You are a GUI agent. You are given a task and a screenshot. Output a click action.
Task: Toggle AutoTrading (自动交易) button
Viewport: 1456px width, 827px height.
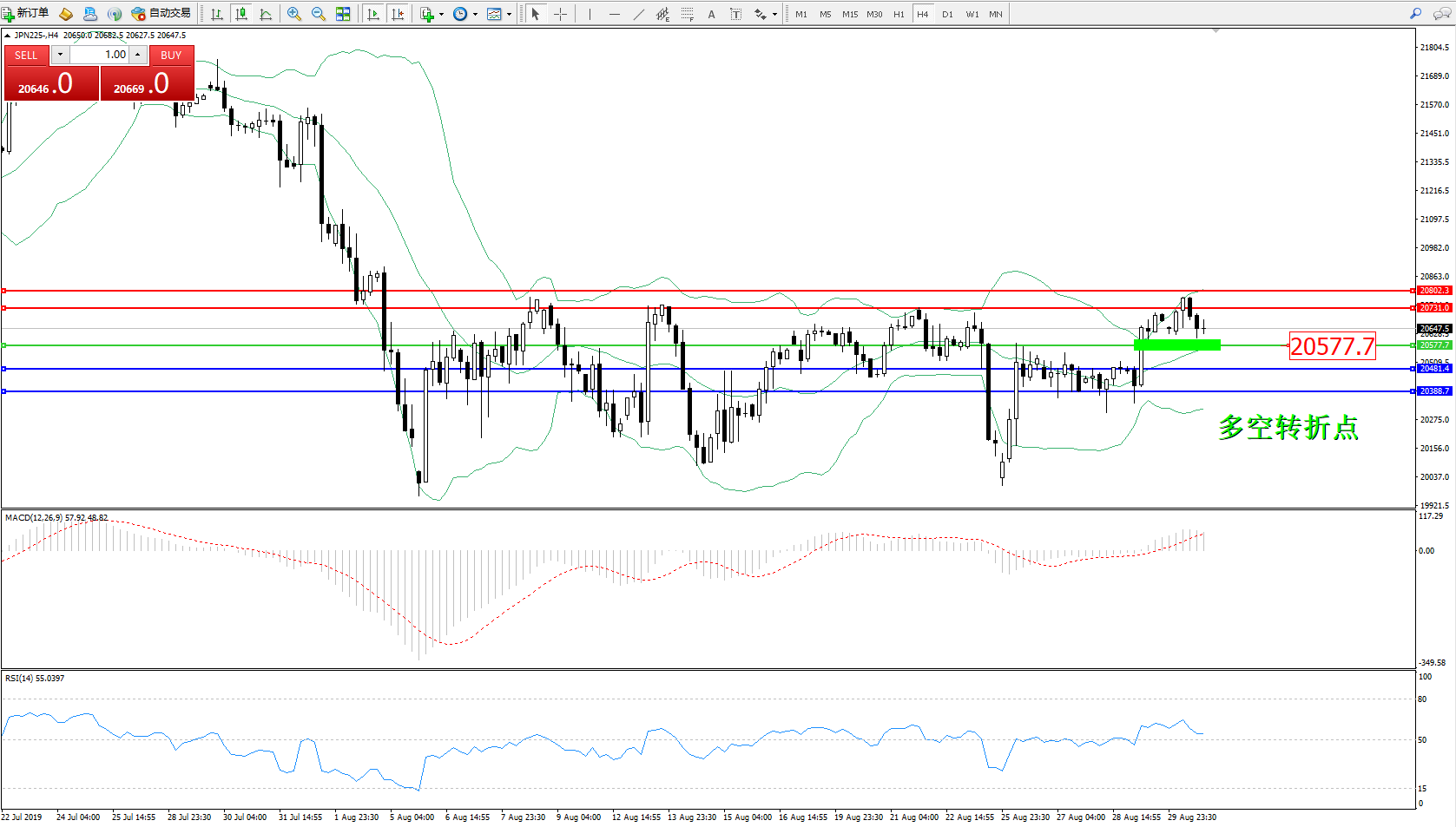tap(161, 13)
